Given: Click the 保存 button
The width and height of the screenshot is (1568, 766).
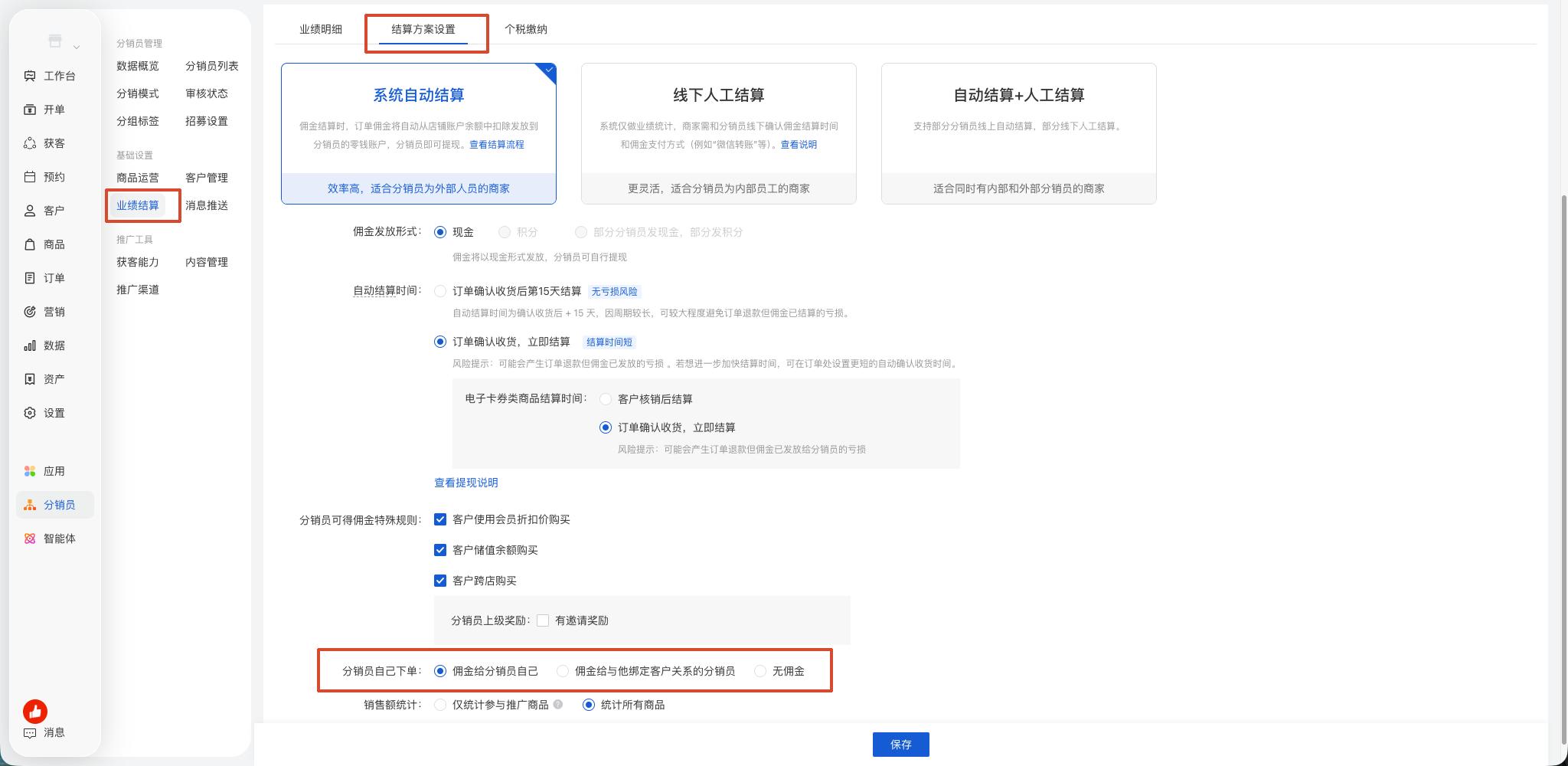Looking at the screenshot, I should coord(901,745).
